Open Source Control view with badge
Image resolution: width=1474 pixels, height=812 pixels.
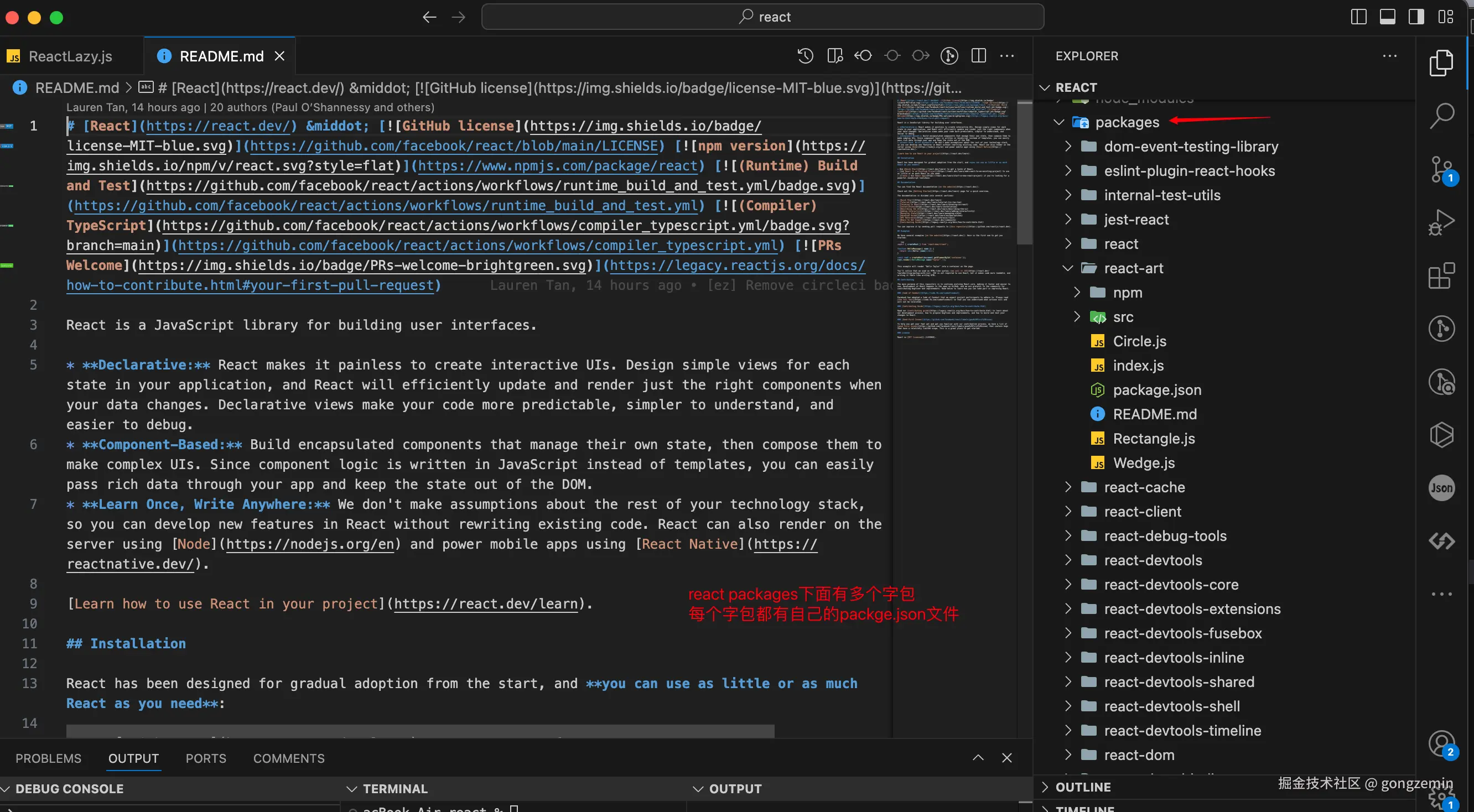(1441, 170)
